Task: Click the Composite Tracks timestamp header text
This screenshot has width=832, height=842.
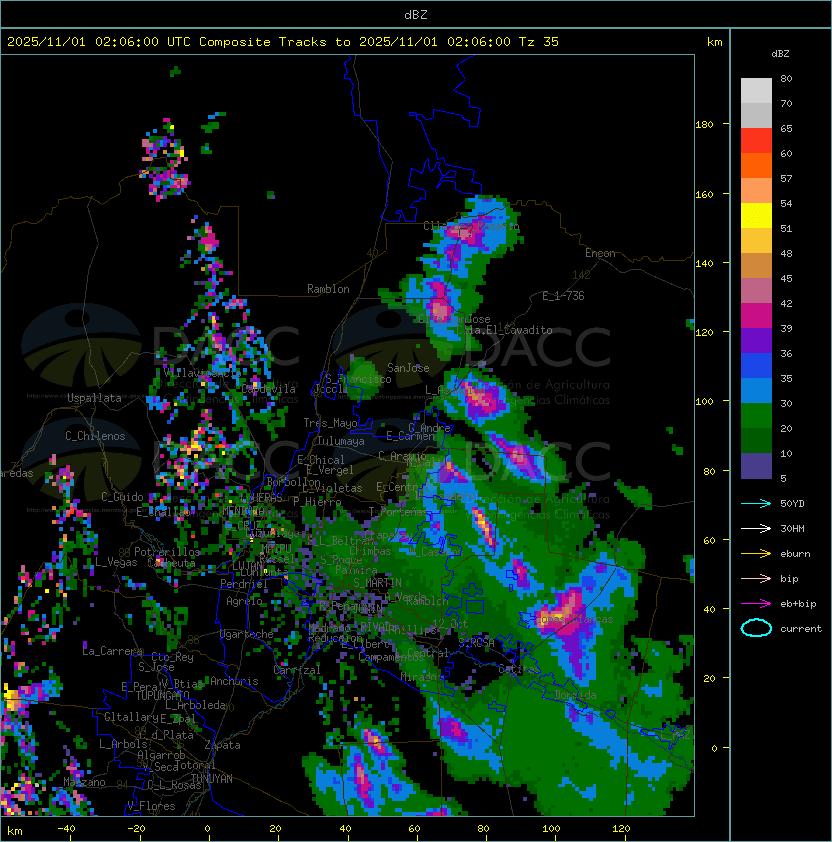Action: [x=283, y=42]
